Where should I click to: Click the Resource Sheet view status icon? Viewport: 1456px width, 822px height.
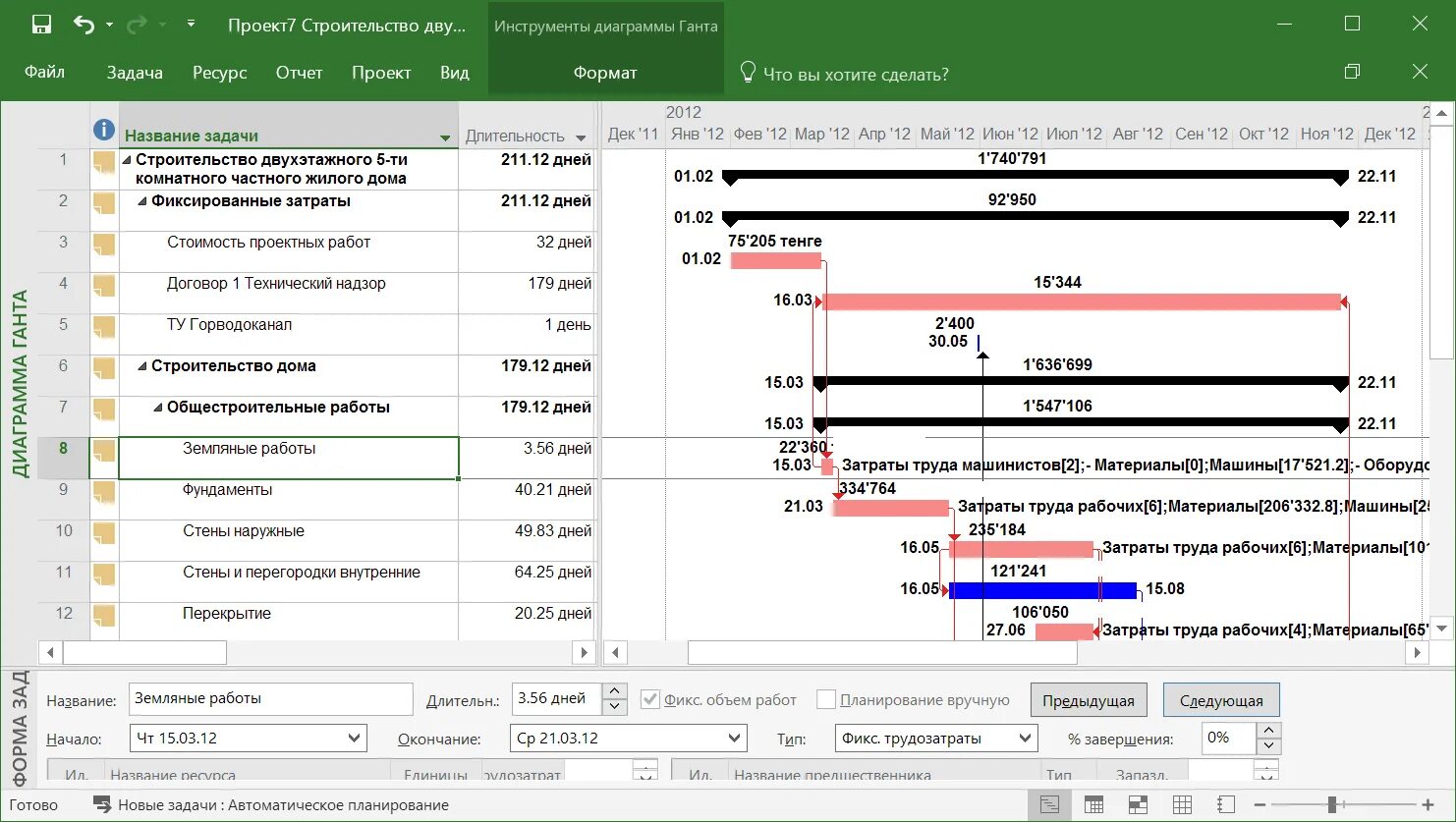[1182, 805]
